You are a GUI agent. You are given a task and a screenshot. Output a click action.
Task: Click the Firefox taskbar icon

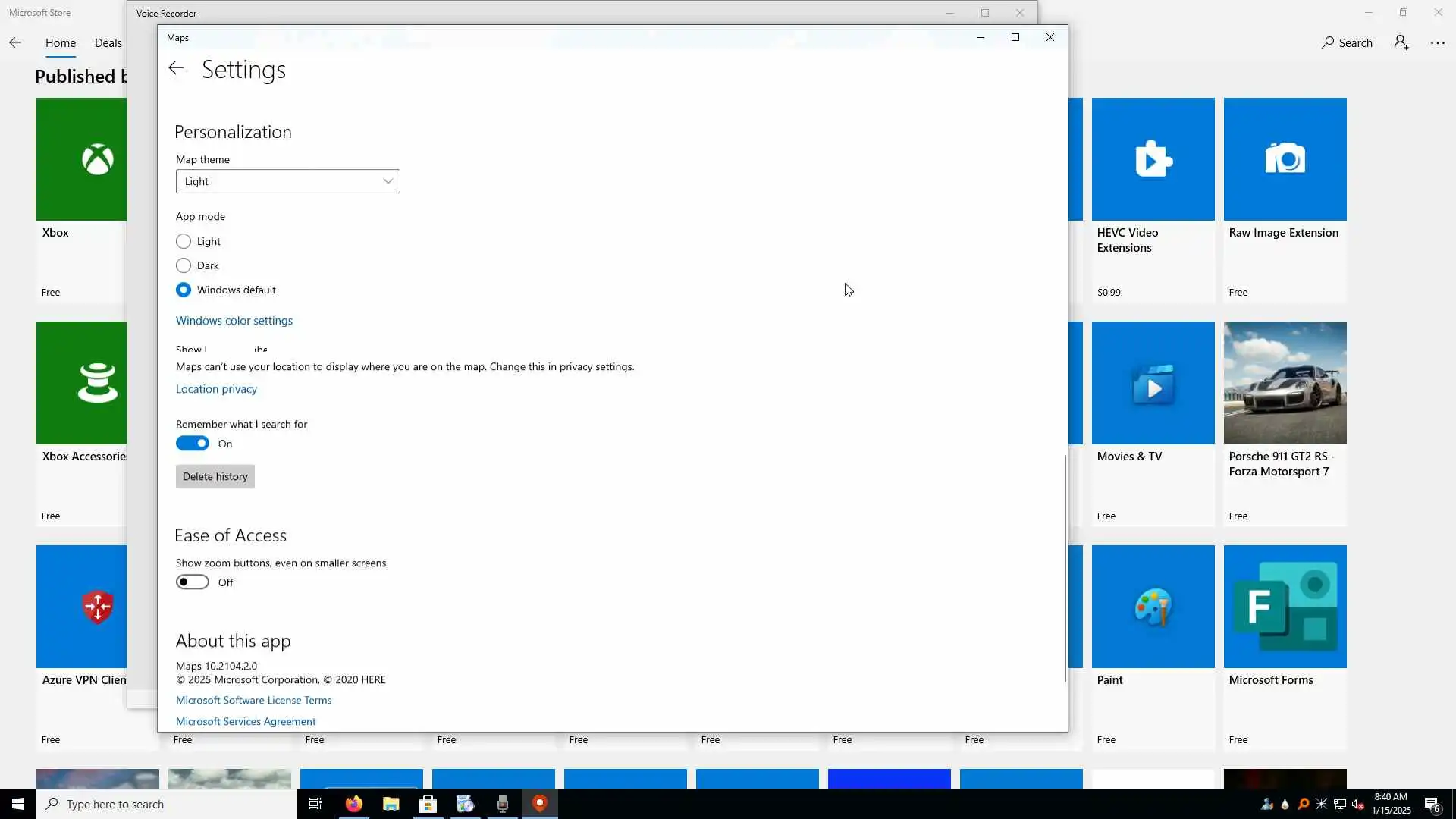tap(353, 804)
